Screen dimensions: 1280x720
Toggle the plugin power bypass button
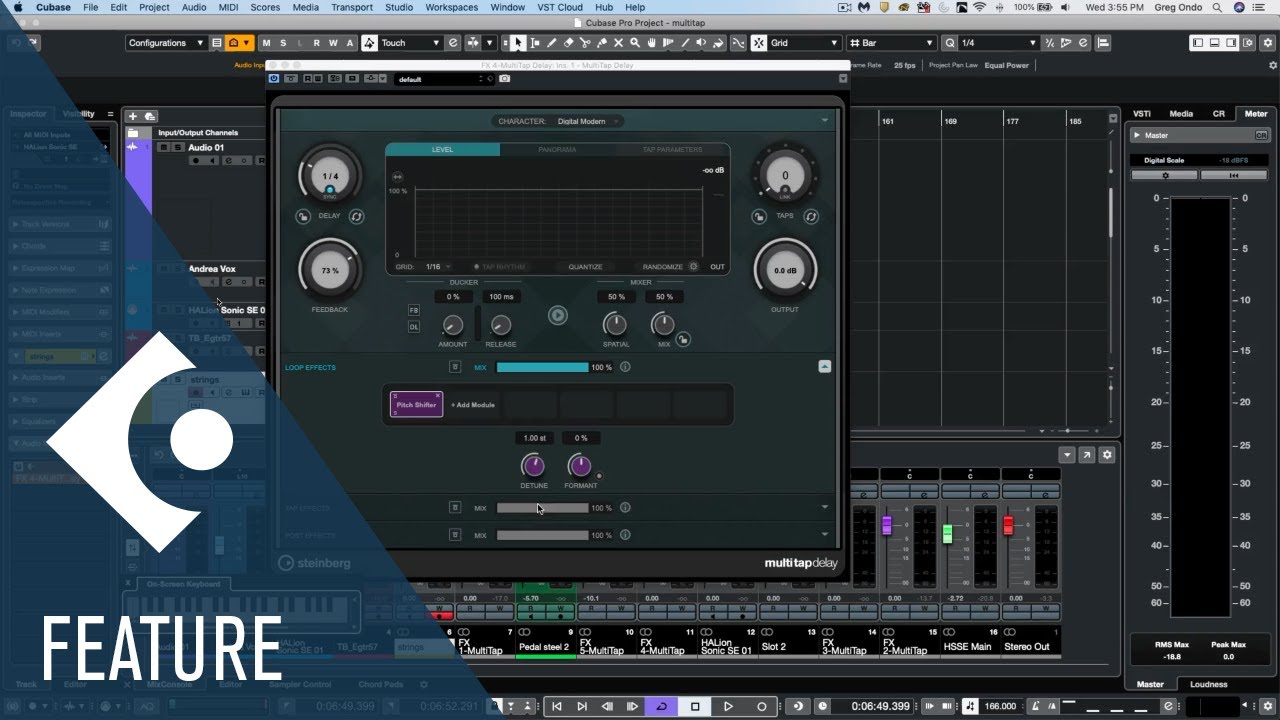coord(273,79)
